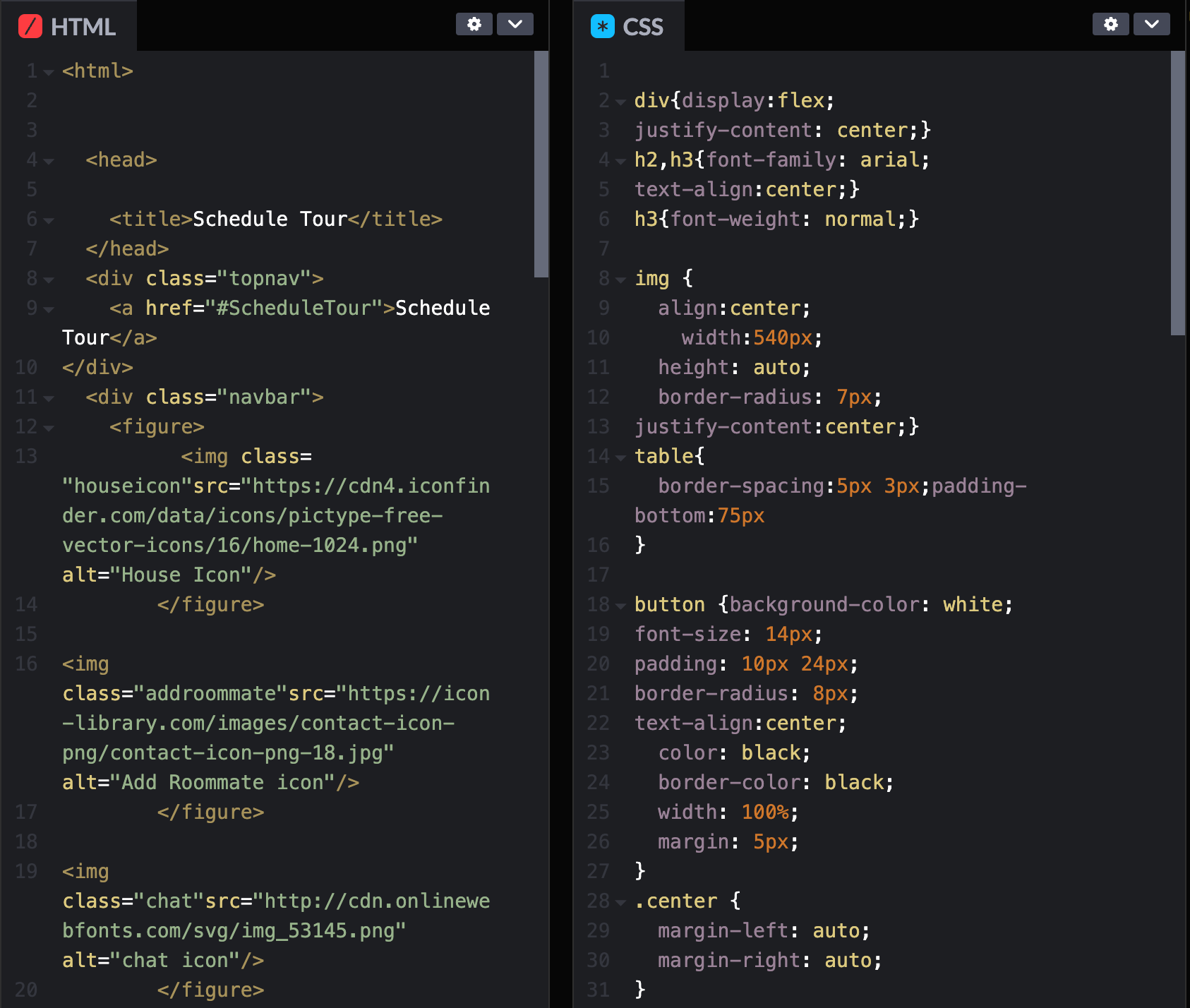
Task: Fold the first <figure> on HTML line 12
Action: tap(49, 428)
